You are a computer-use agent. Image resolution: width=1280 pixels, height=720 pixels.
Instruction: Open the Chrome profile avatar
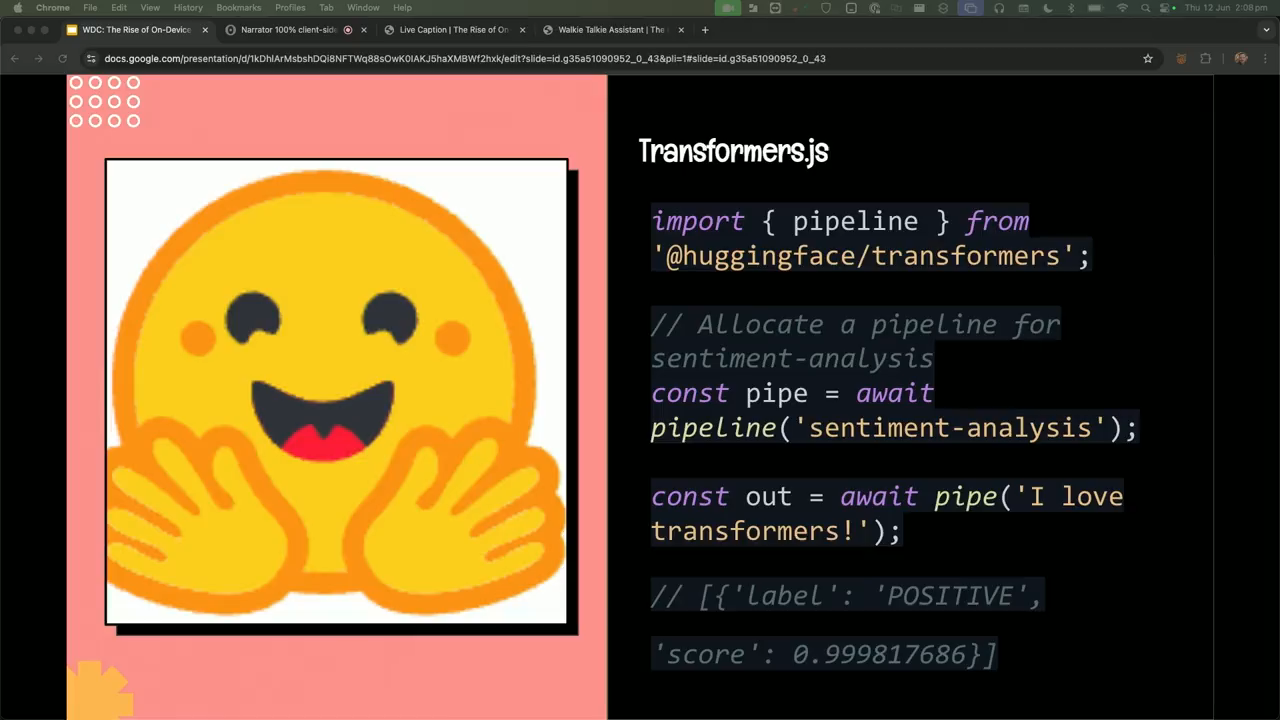[1241, 59]
